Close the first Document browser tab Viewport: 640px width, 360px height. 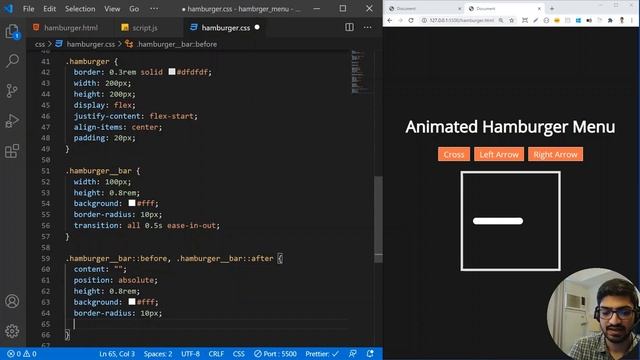point(459,8)
